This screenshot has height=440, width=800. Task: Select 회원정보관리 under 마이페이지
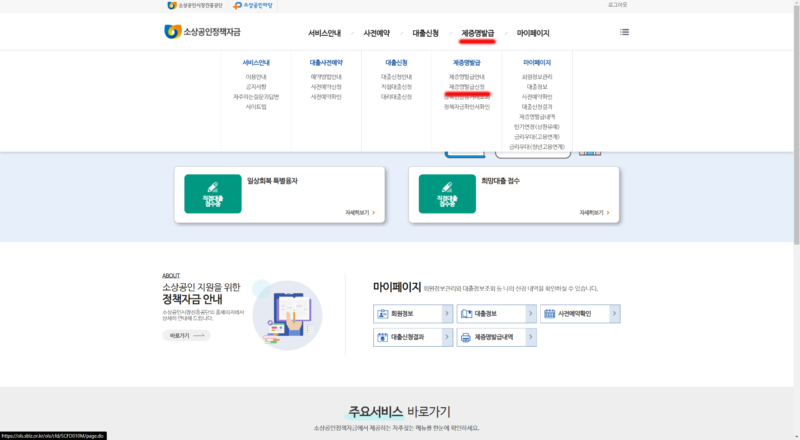[x=537, y=77]
